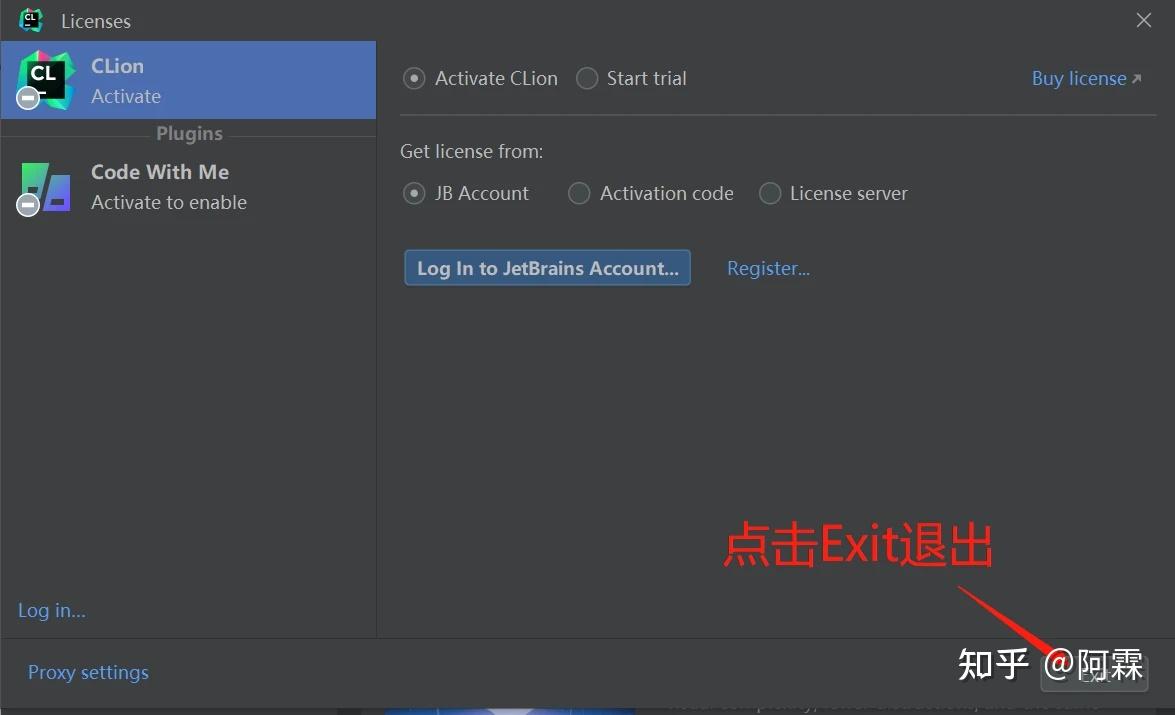Click the Register link

(768, 267)
